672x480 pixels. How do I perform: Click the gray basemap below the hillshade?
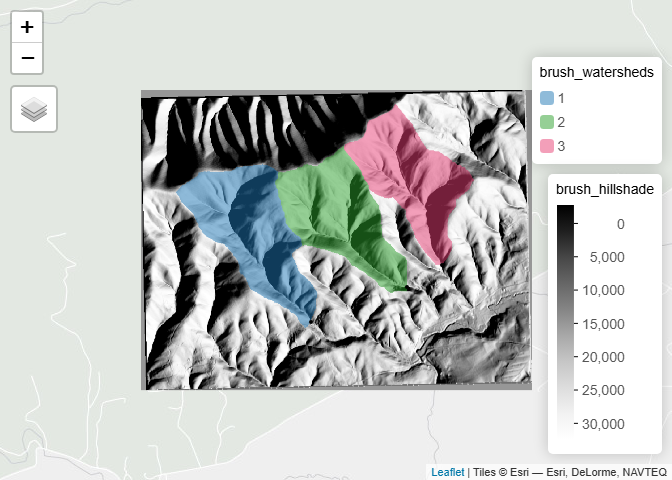(x=300, y=430)
